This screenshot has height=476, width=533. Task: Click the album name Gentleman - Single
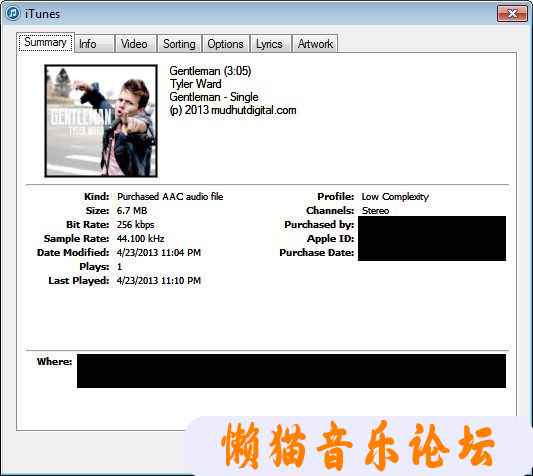pos(214,97)
